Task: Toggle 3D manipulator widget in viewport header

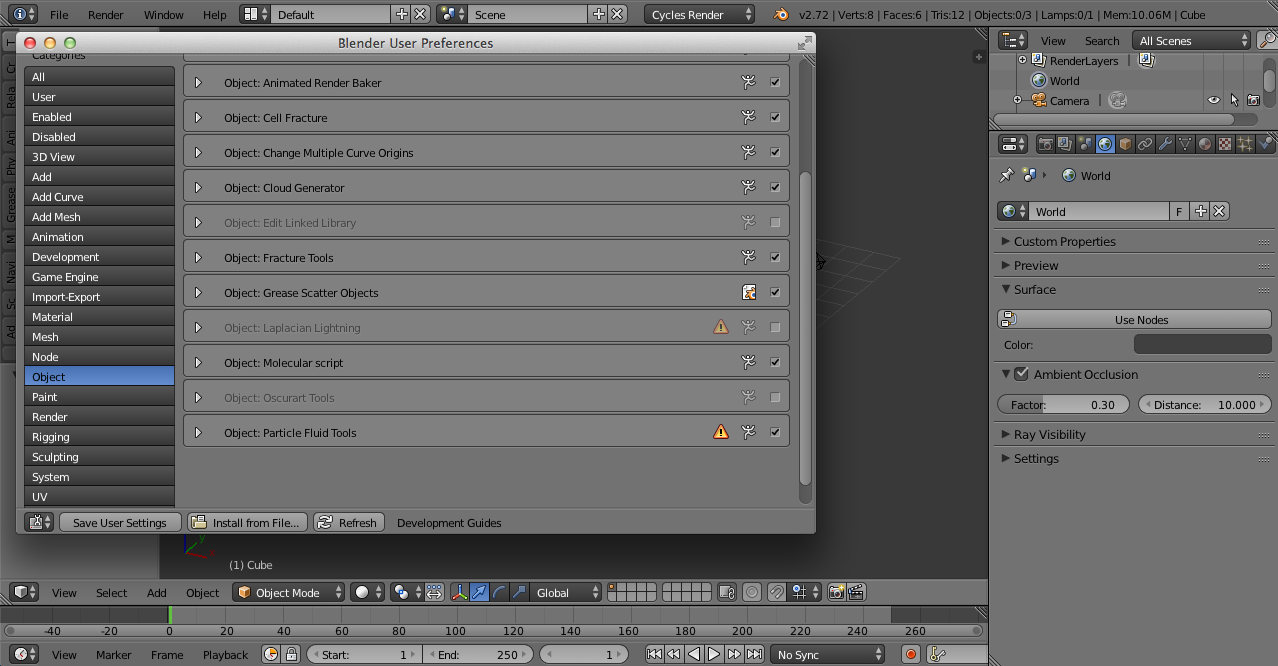Action: click(460, 592)
